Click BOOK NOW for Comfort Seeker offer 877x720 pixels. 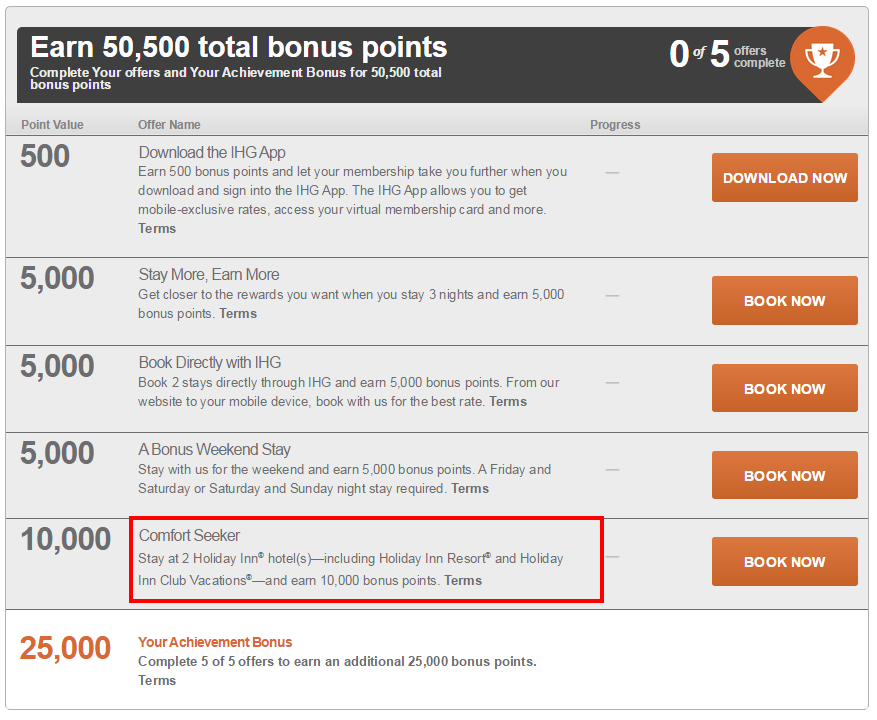(x=784, y=561)
